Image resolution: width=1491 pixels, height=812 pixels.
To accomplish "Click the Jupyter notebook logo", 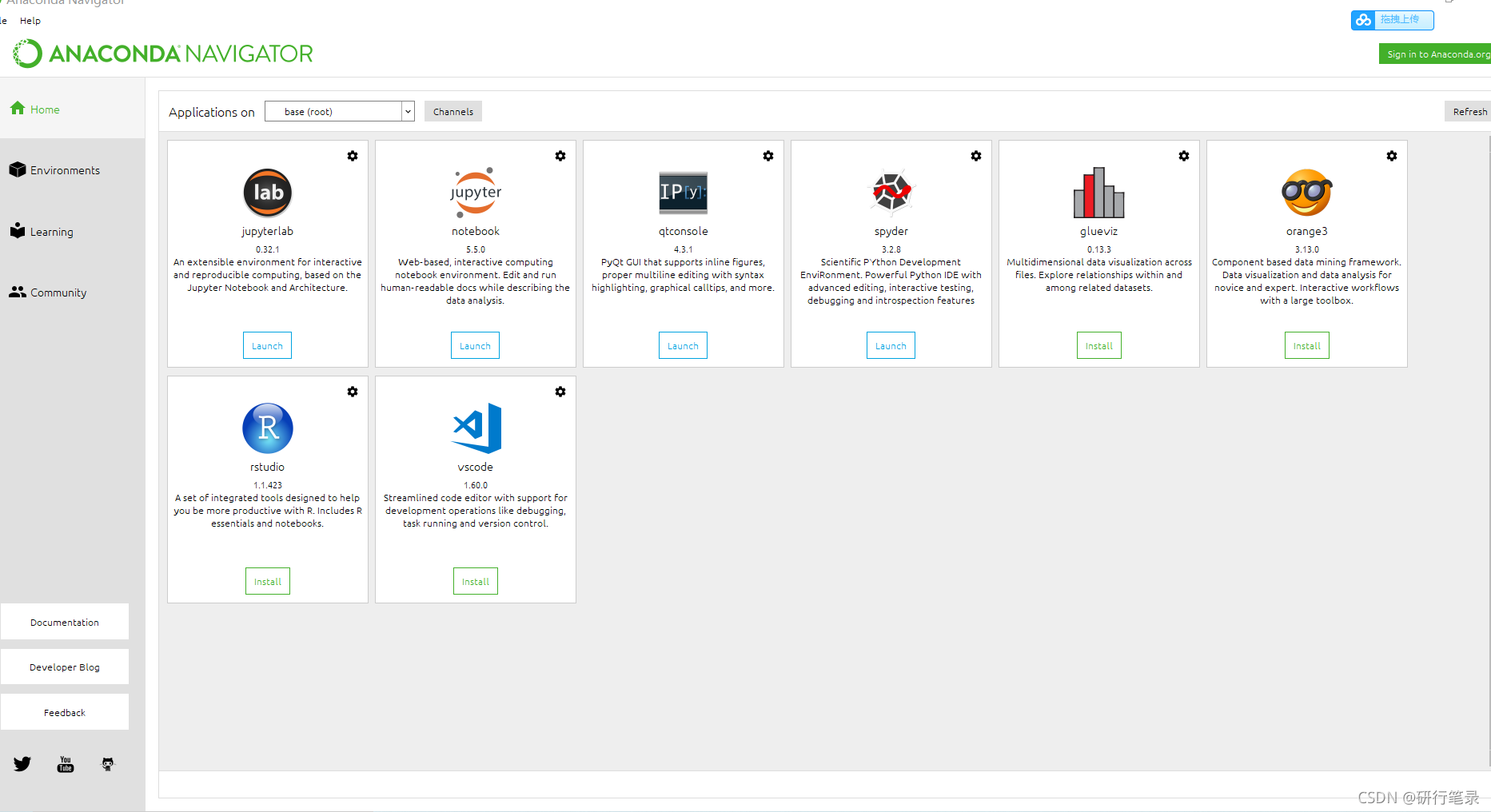I will [476, 193].
